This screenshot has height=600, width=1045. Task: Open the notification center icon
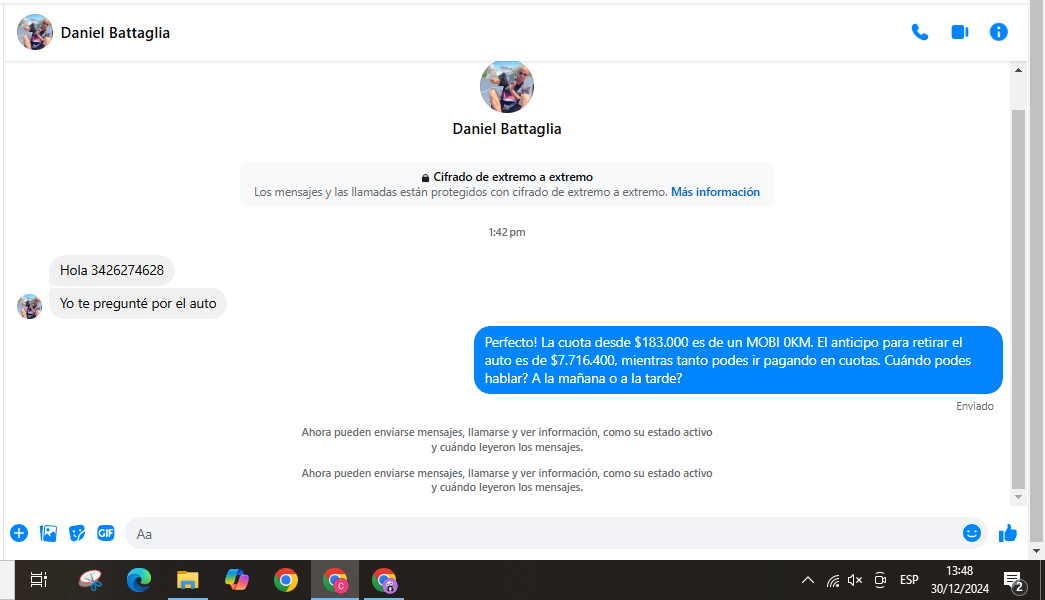pyautogui.click(x=1014, y=581)
